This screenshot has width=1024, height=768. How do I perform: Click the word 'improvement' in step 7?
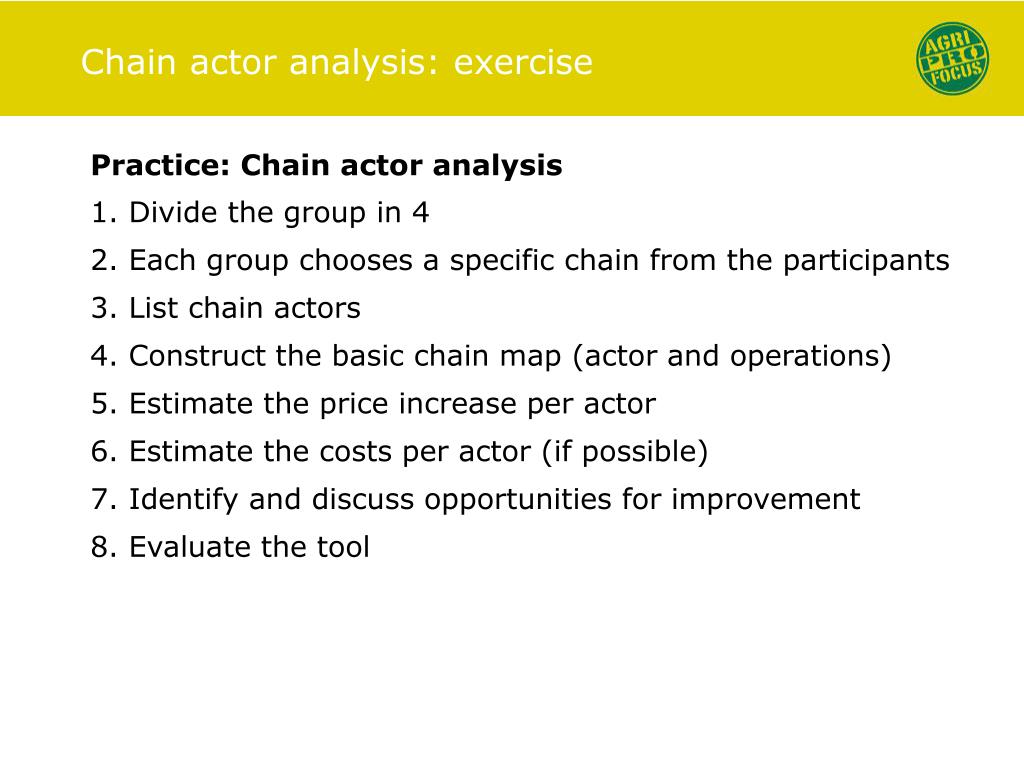[765, 500]
